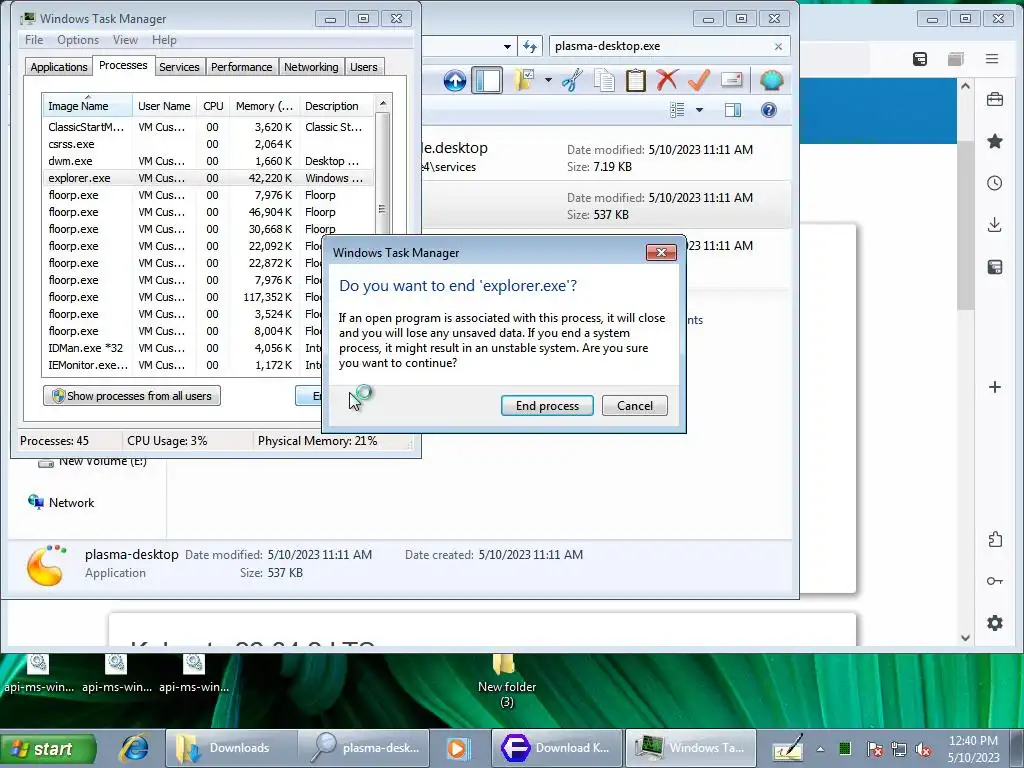Viewport: 1024px width, 768px height.
Task: Open extensions puzzle icon in sidebar
Action: [995, 539]
